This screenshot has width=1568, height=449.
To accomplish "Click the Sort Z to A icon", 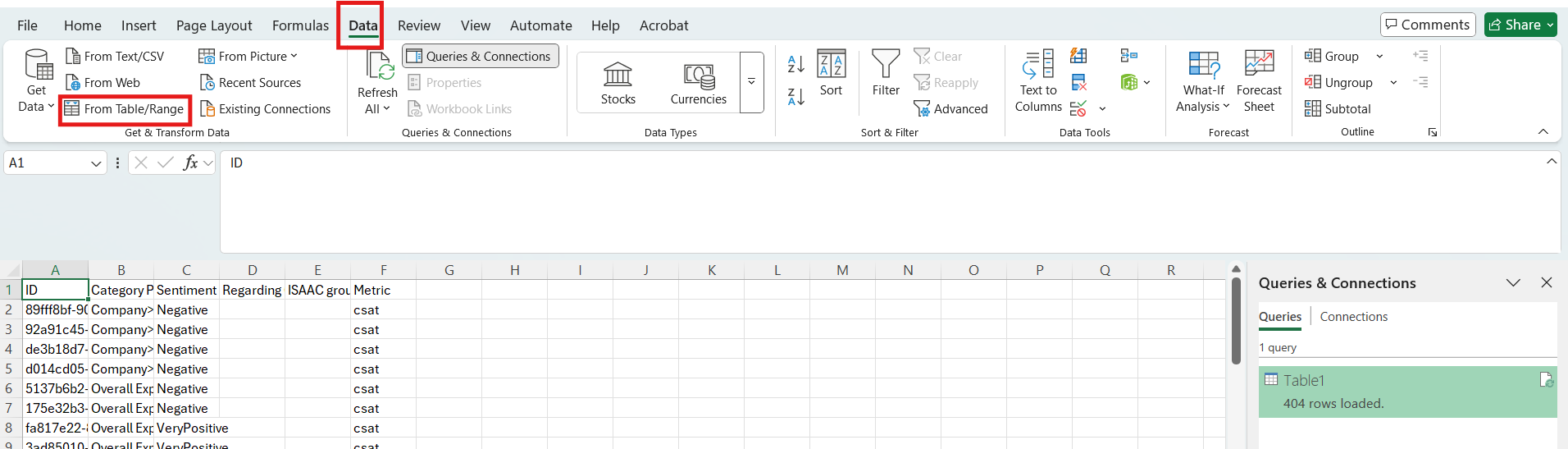I will pyautogui.click(x=795, y=97).
